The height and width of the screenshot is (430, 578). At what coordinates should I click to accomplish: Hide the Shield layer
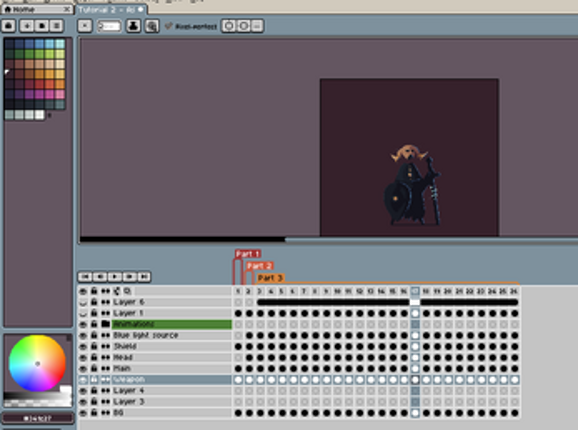pos(83,346)
